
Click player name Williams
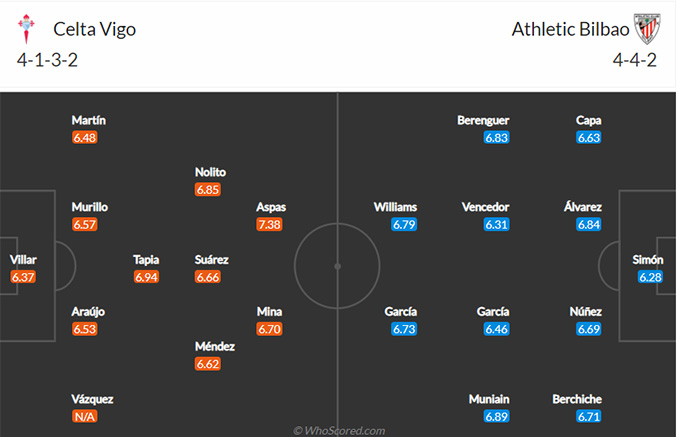tap(396, 207)
